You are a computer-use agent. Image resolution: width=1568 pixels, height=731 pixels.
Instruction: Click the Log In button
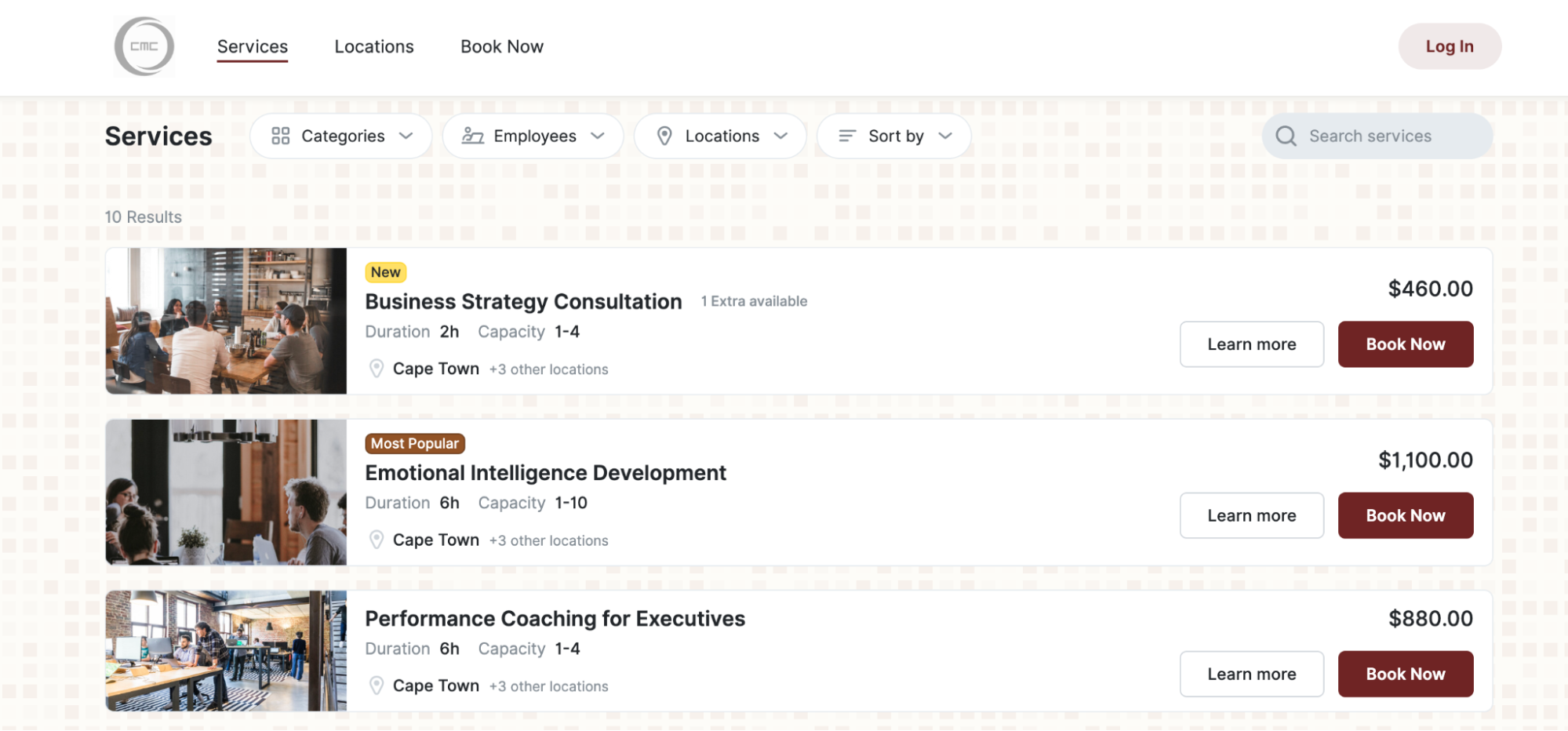(x=1450, y=46)
